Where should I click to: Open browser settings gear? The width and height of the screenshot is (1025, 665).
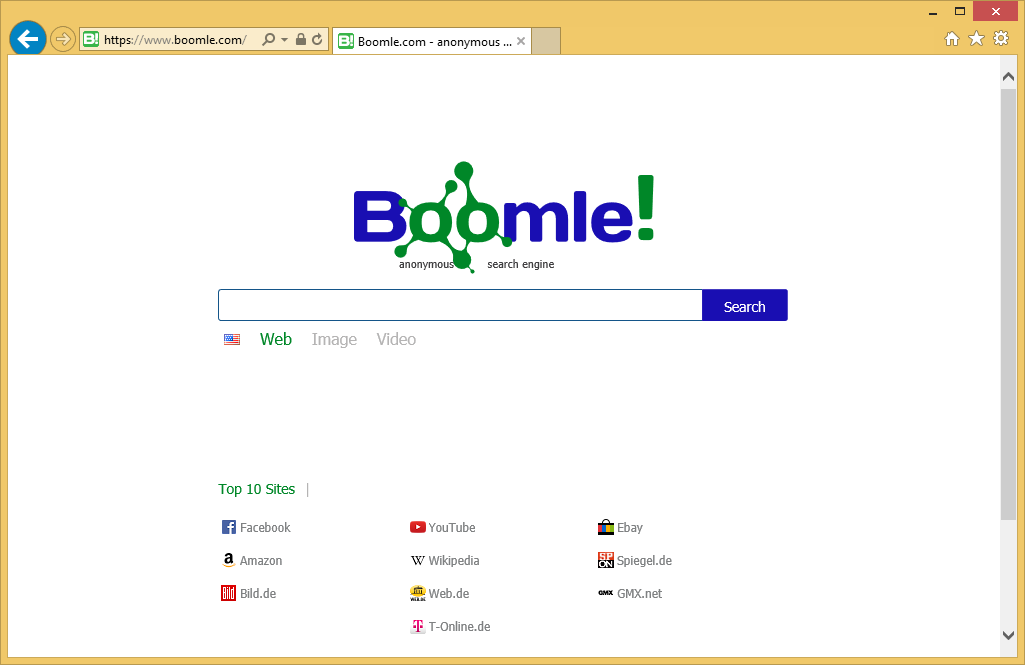click(1000, 38)
